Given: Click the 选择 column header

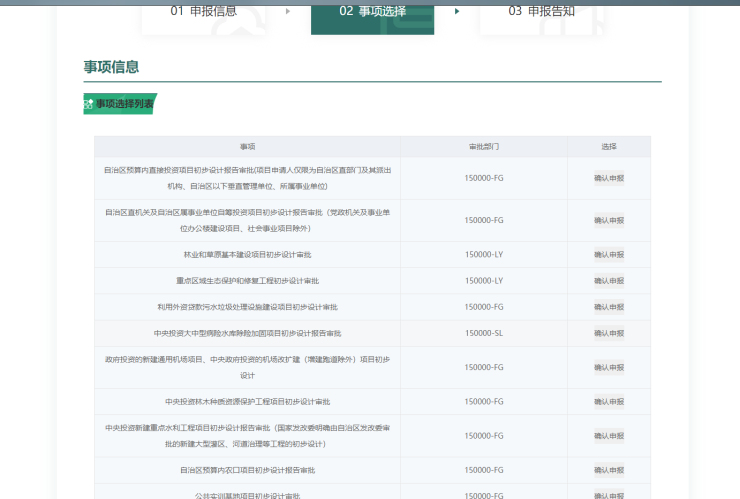Looking at the screenshot, I should 608,147.
